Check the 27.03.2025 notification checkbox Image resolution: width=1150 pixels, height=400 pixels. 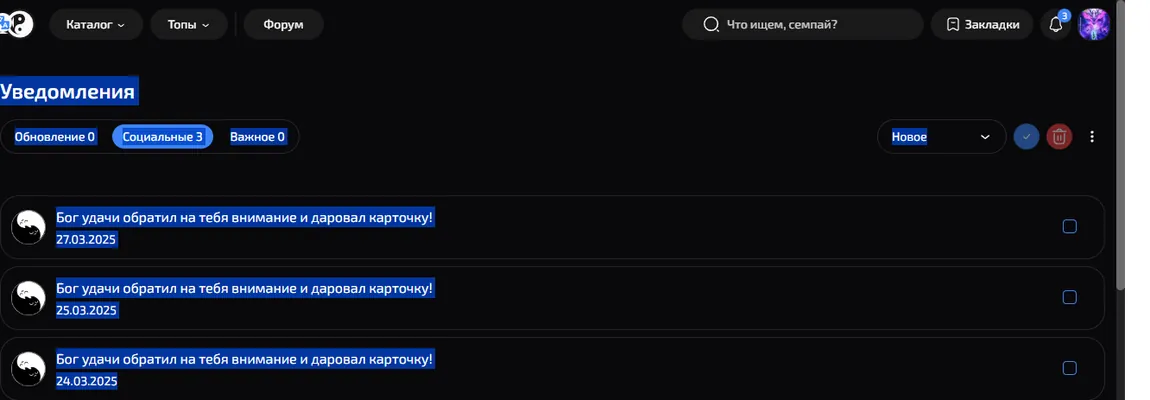pyautogui.click(x=1069, y=227)
